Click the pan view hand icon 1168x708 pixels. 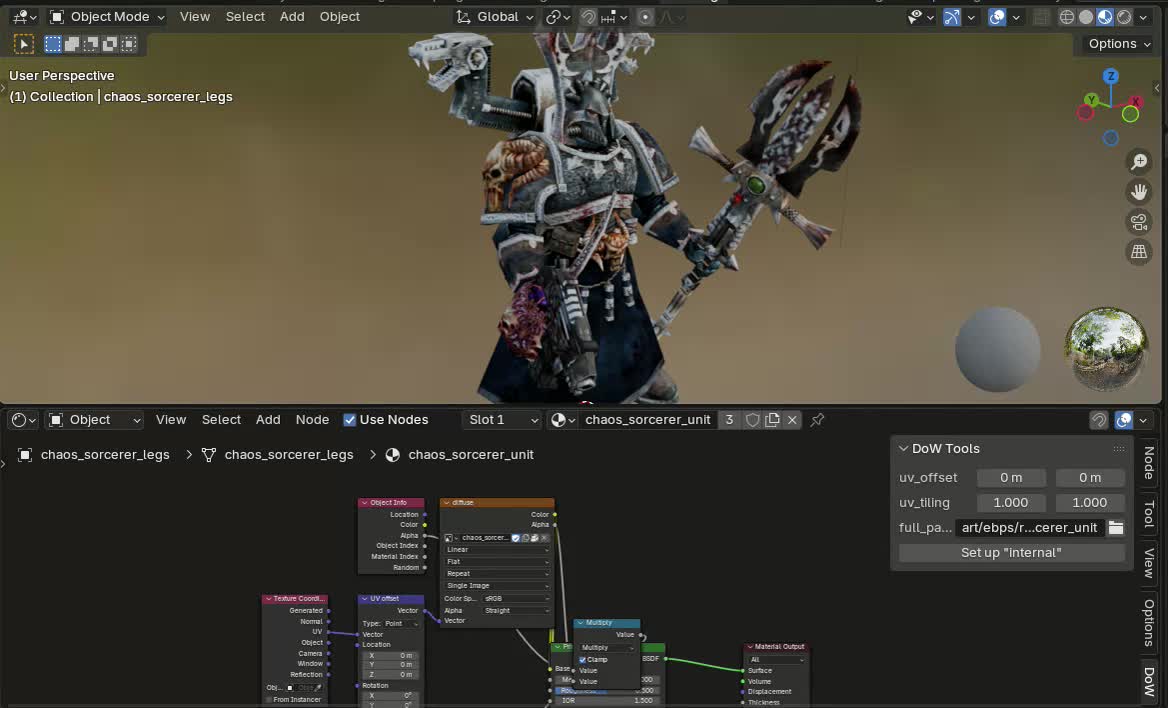click(x=1139, y=192)
